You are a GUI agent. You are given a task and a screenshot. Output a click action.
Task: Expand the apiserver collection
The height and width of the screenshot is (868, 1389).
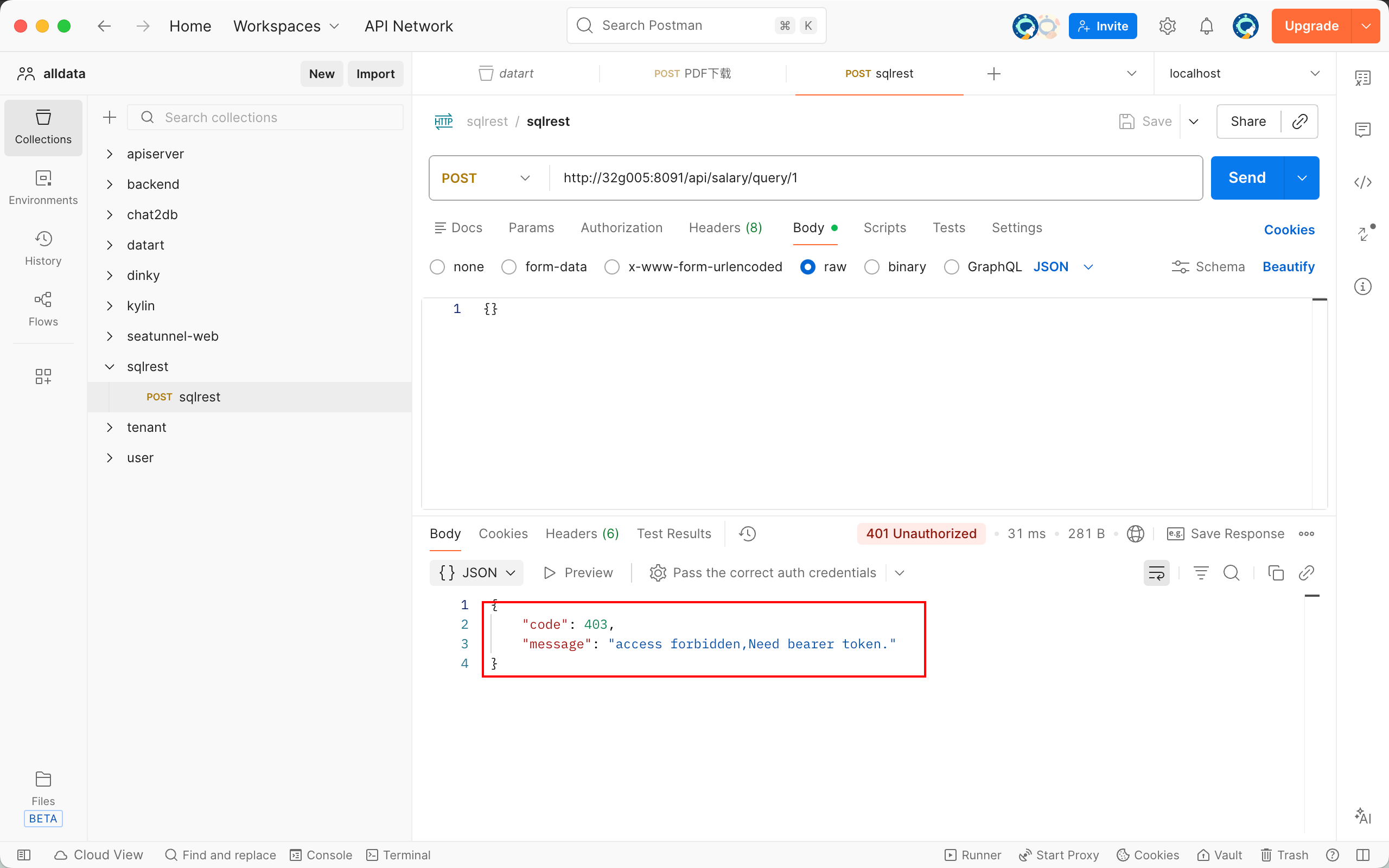(110, 154)
